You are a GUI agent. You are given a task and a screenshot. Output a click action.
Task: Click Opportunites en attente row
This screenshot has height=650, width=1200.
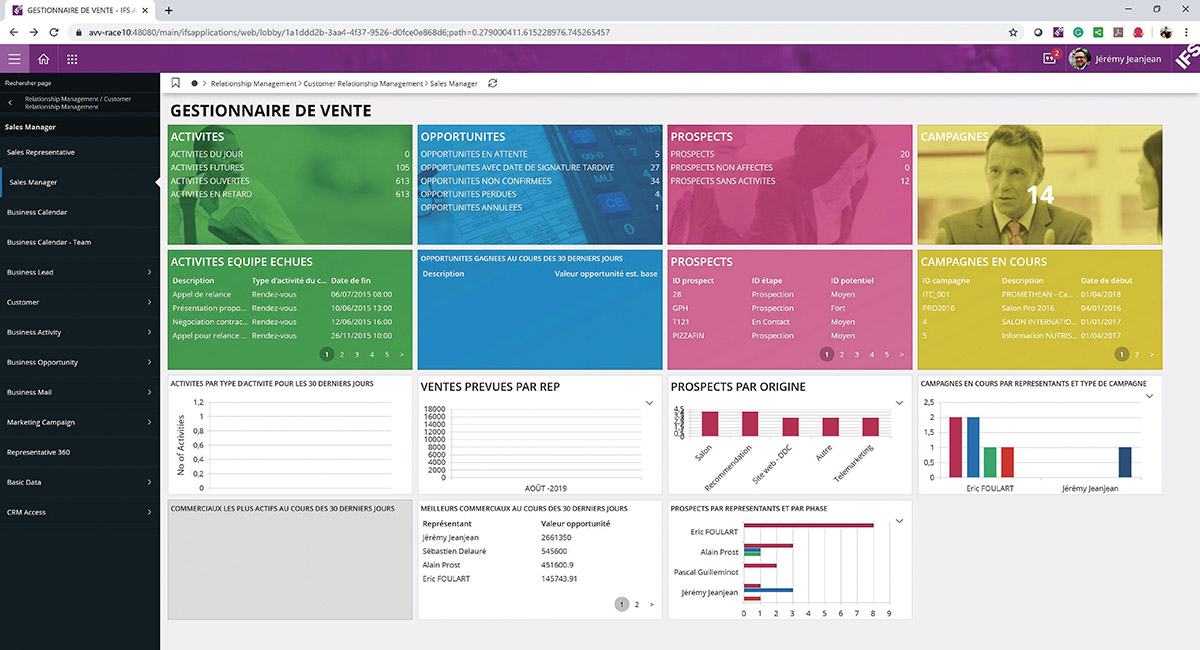click(x=540, y=154)
